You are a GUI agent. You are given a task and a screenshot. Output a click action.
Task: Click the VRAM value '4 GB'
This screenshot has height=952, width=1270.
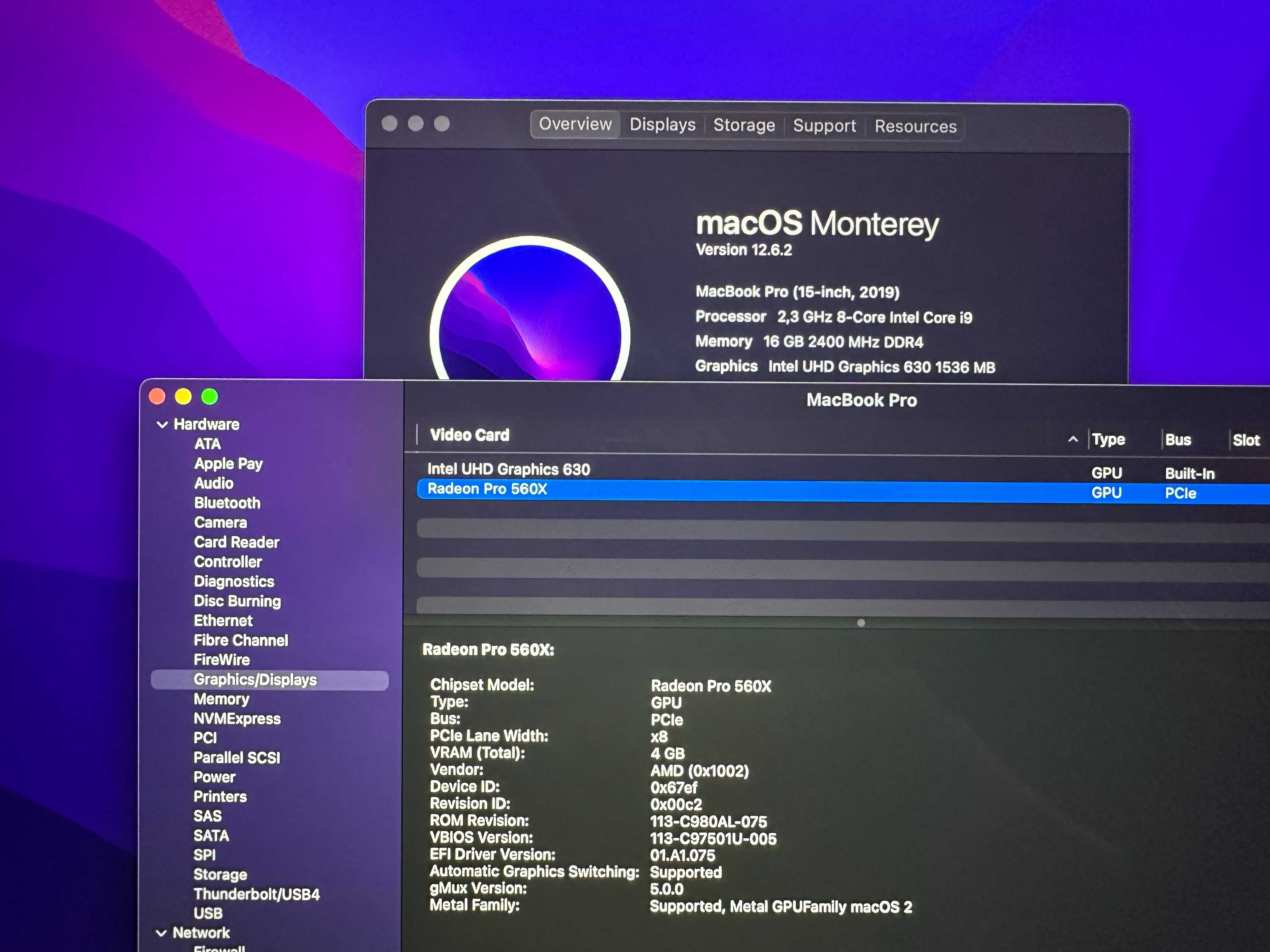(x=667, y=753)
